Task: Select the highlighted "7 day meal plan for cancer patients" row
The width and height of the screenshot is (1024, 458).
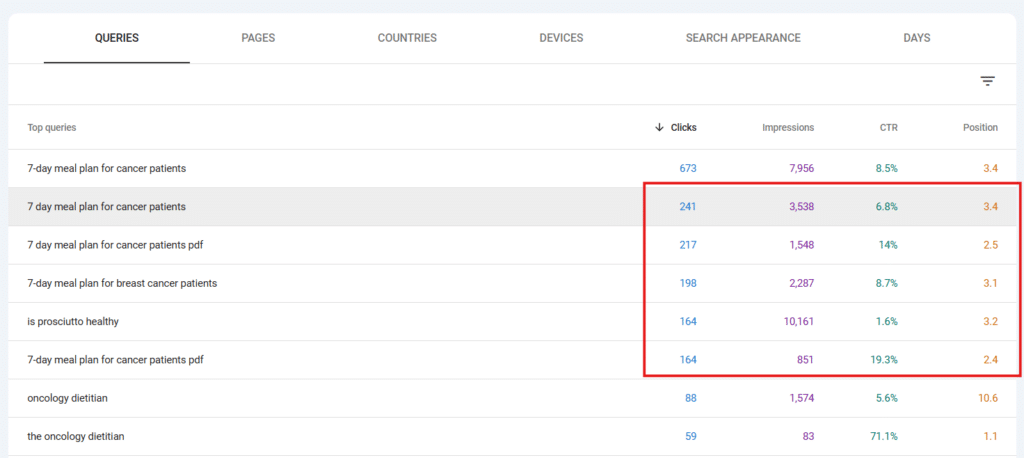Action: point(512,206)
